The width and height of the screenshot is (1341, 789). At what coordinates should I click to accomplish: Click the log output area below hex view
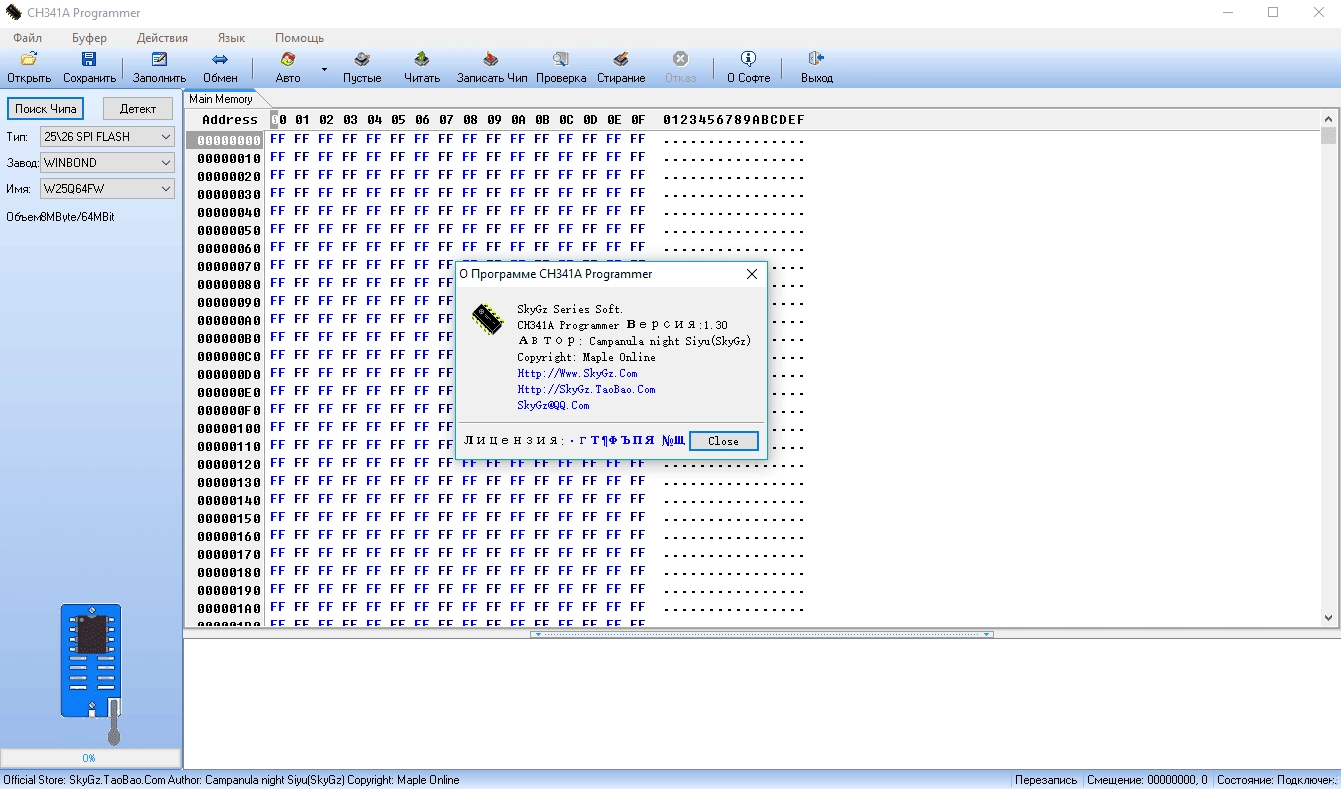coord(762,703)
